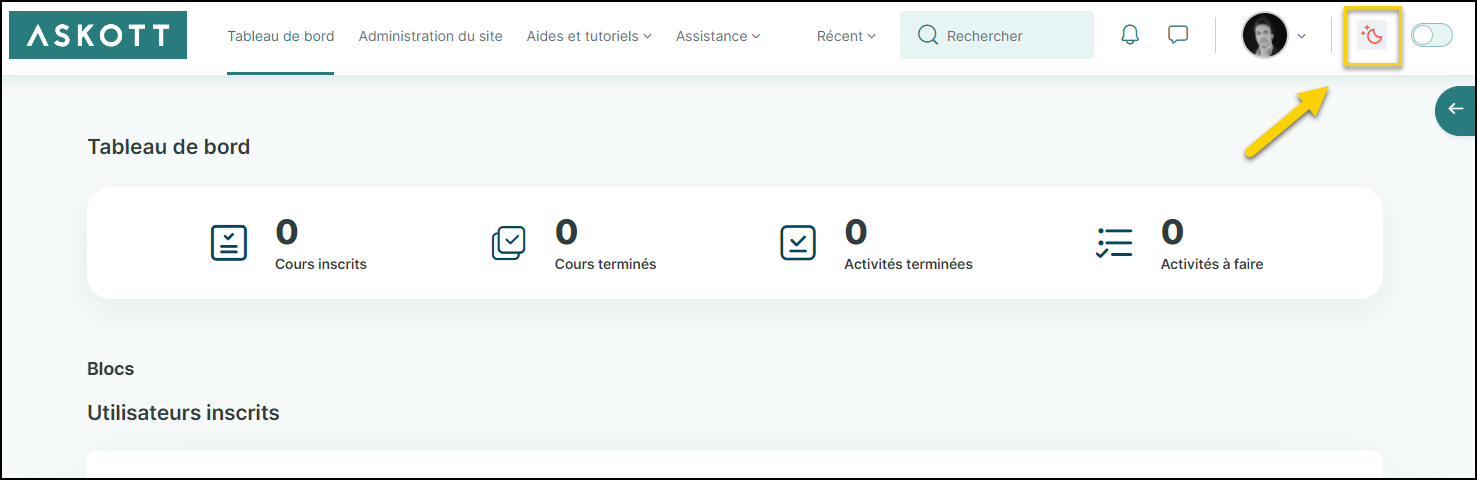This screenshot has height=480, width=1477.
Task: Toggle dark mode moon icon
Action: (x=1373, y=36)
